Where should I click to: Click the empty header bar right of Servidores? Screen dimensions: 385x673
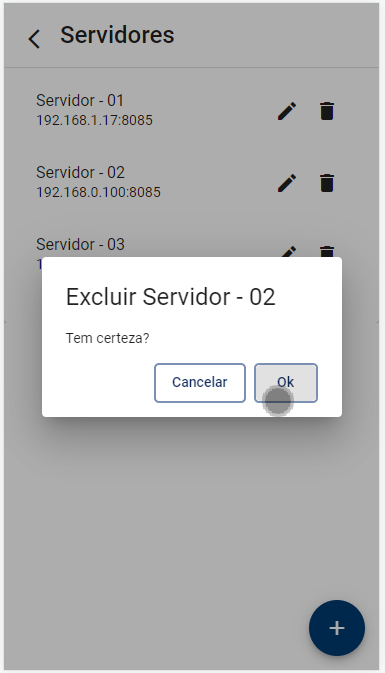[x=275, y=35]
